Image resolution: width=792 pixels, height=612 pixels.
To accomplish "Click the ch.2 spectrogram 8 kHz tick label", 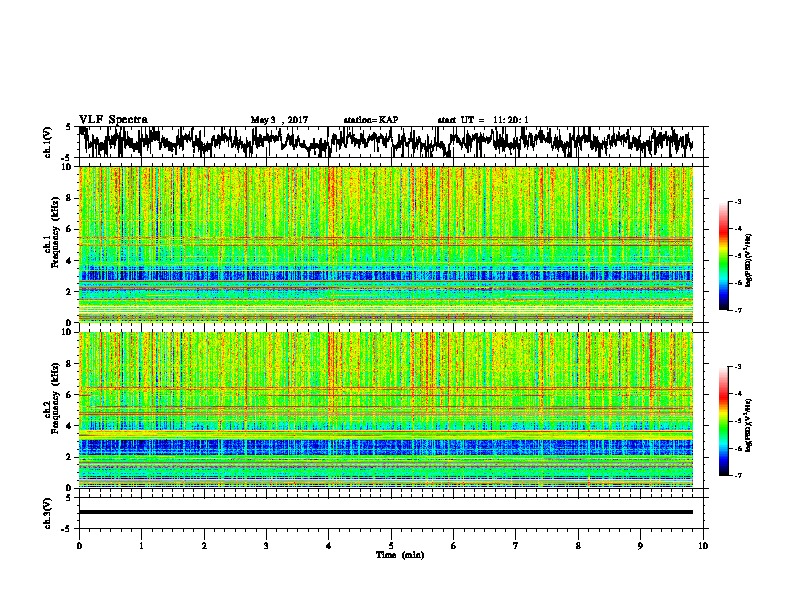I will tap(70, 364).
